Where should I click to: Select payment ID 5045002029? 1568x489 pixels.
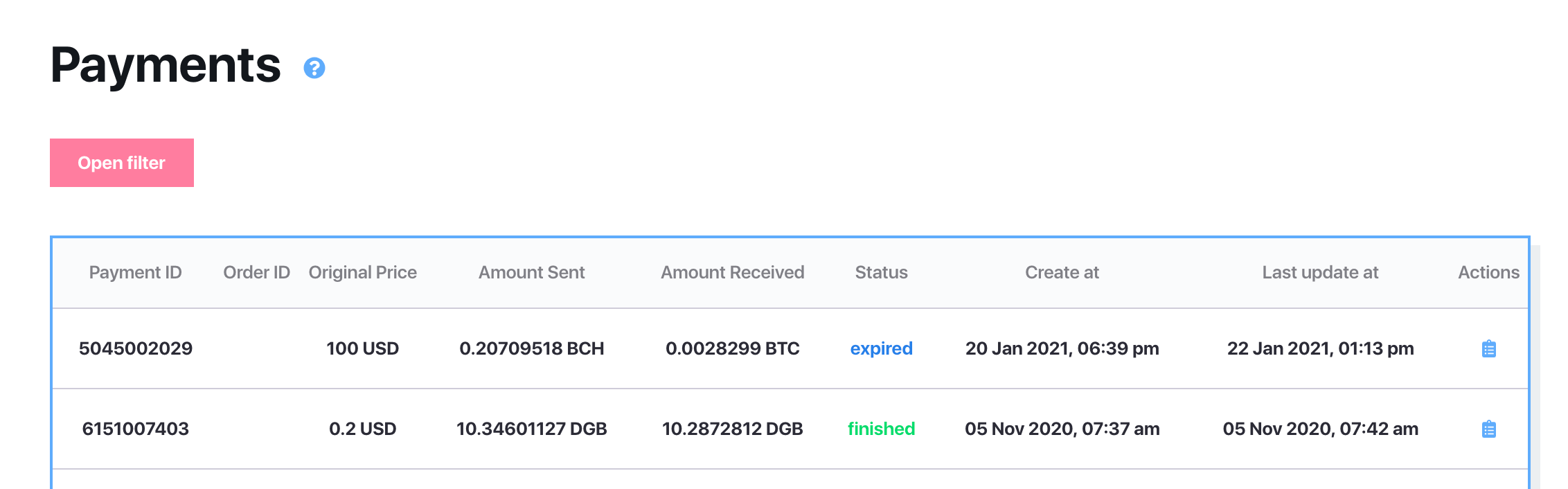pyautogui.click(x=135, y=349)
